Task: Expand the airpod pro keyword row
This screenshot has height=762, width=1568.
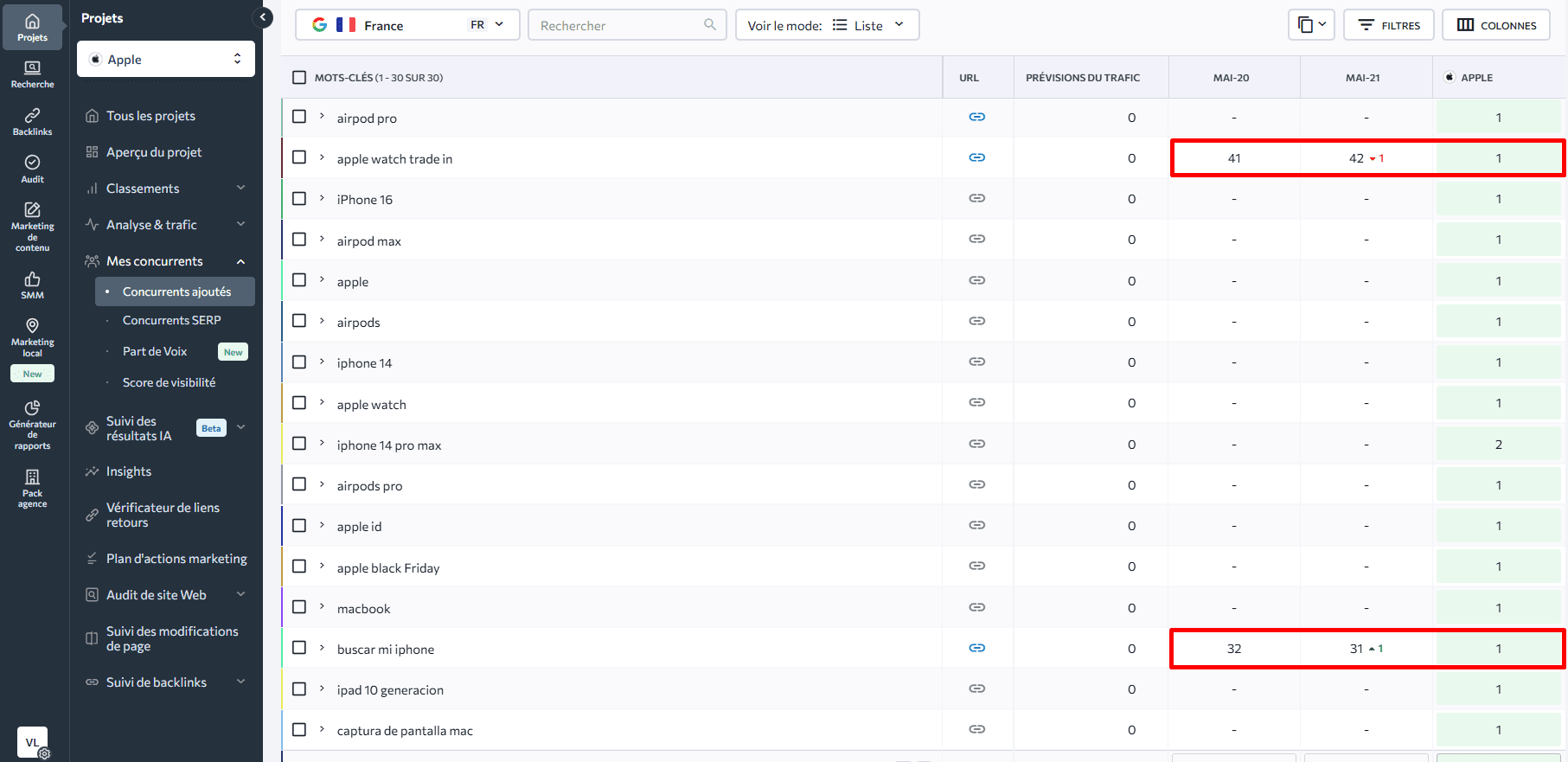Action: [x=322, y=115]
